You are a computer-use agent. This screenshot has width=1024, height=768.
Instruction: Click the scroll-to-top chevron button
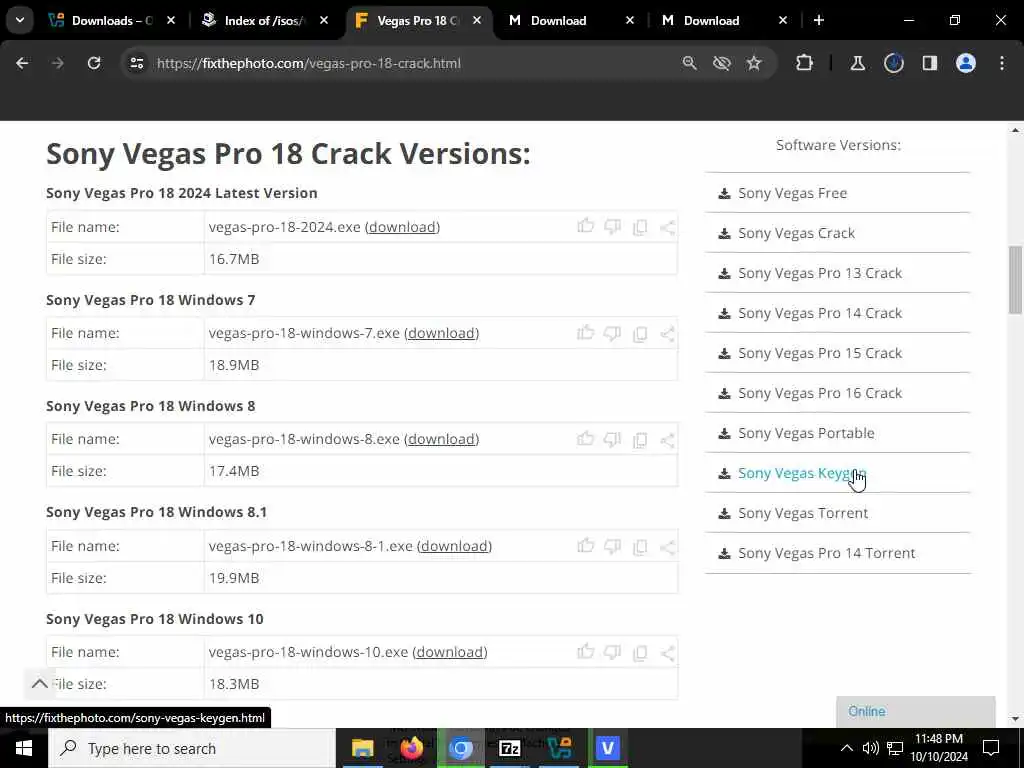(x=40, y=684)
